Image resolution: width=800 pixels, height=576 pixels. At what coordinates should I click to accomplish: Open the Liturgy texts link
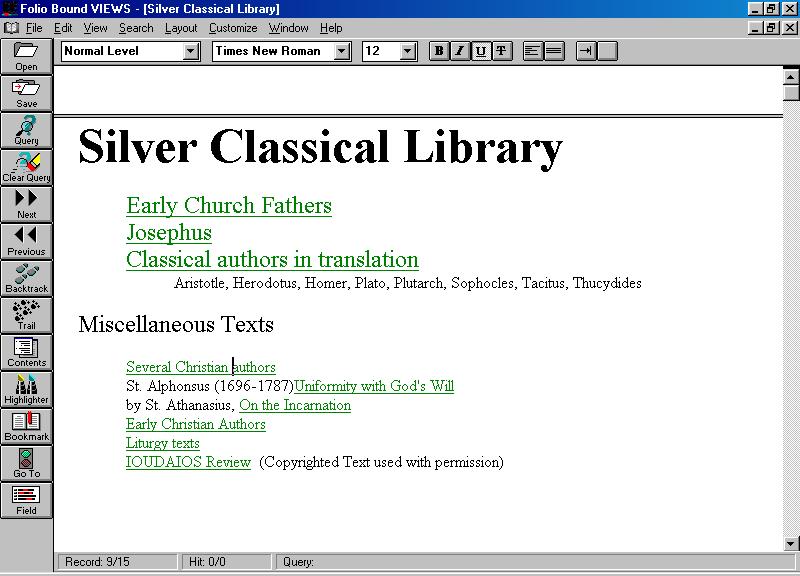pyautogui.click(x=163, y=443)
